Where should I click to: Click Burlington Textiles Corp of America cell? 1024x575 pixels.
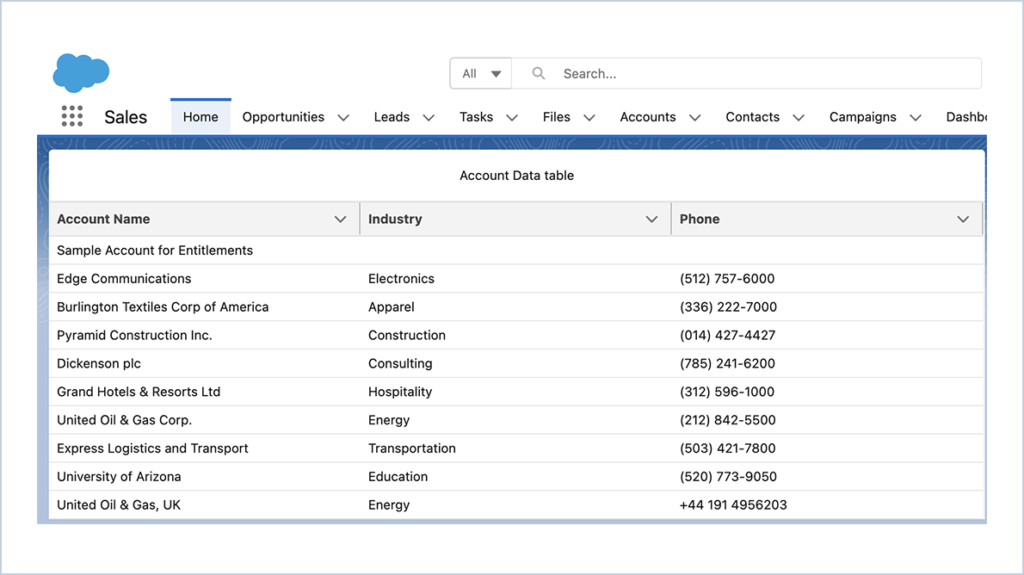click(163, 306)
